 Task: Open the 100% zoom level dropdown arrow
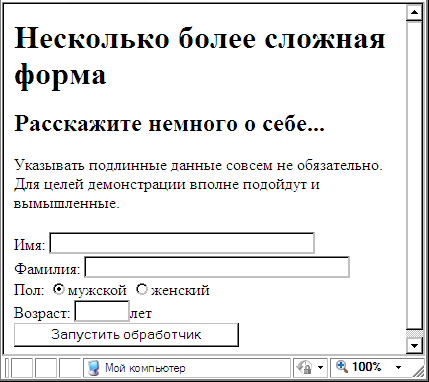398,368
